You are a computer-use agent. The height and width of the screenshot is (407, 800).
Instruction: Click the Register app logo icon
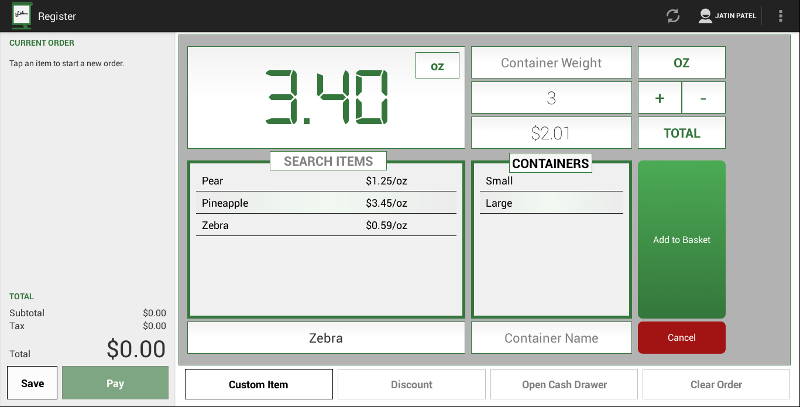[22, 16]
